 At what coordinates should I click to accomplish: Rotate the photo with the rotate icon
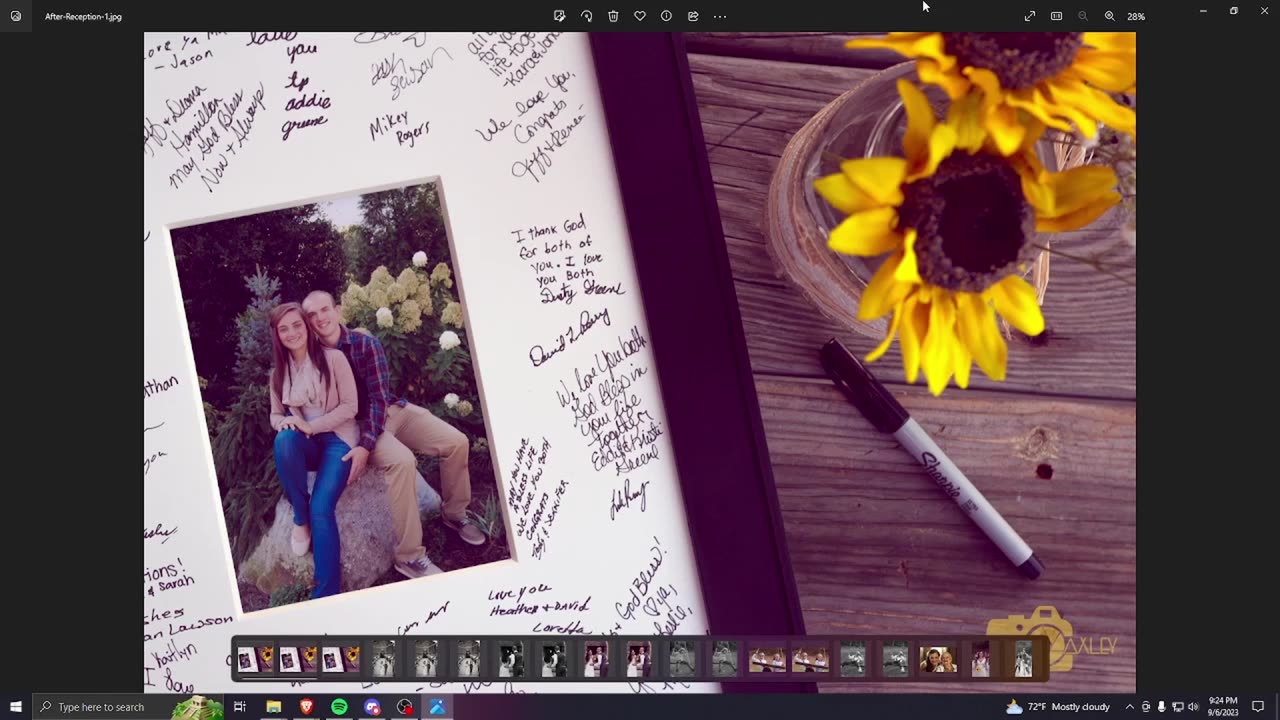[x=586, y=16]
